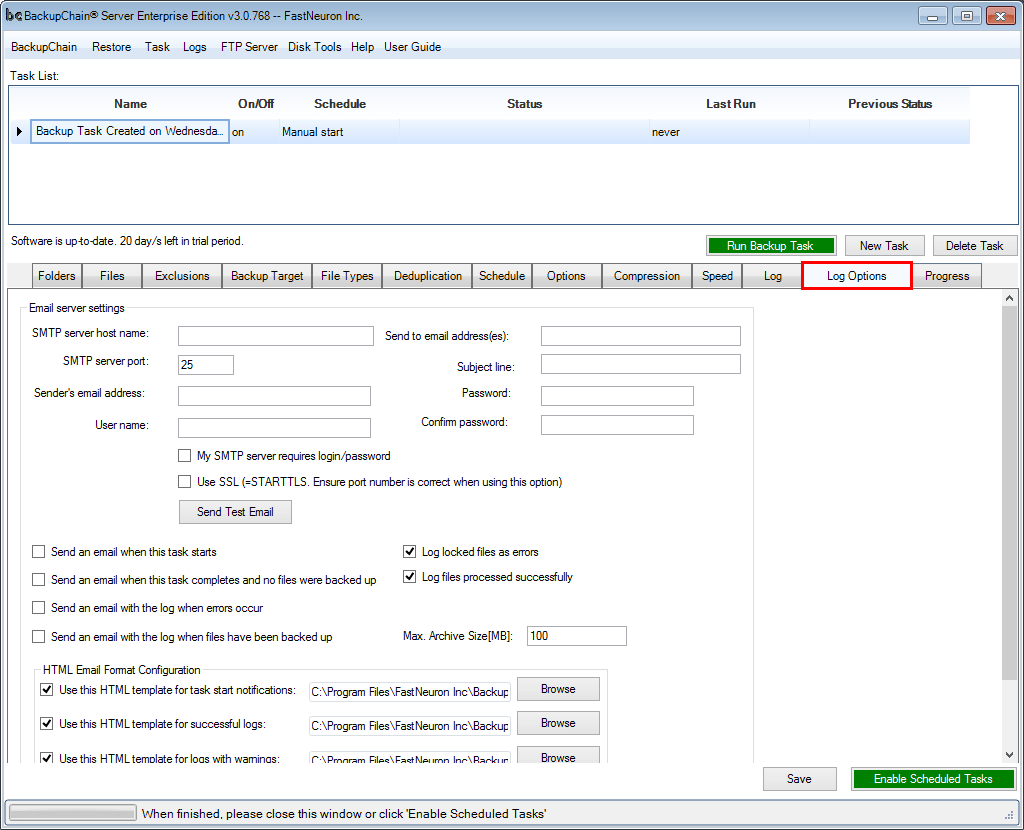Switch to the File Types tab

[x=347, y=276]
